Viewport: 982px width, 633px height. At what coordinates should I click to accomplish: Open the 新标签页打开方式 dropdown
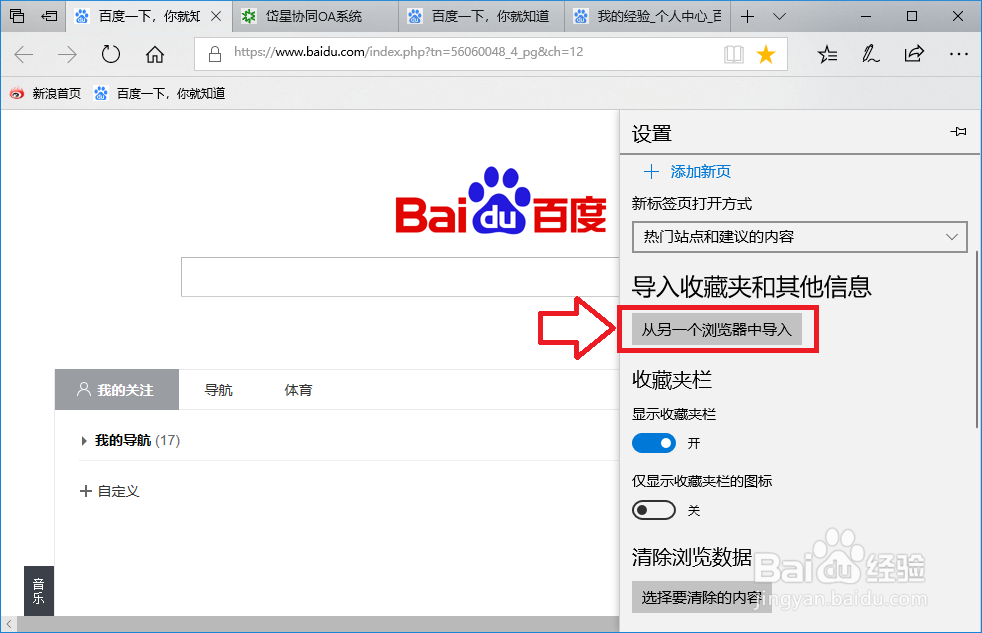(800, 237)
